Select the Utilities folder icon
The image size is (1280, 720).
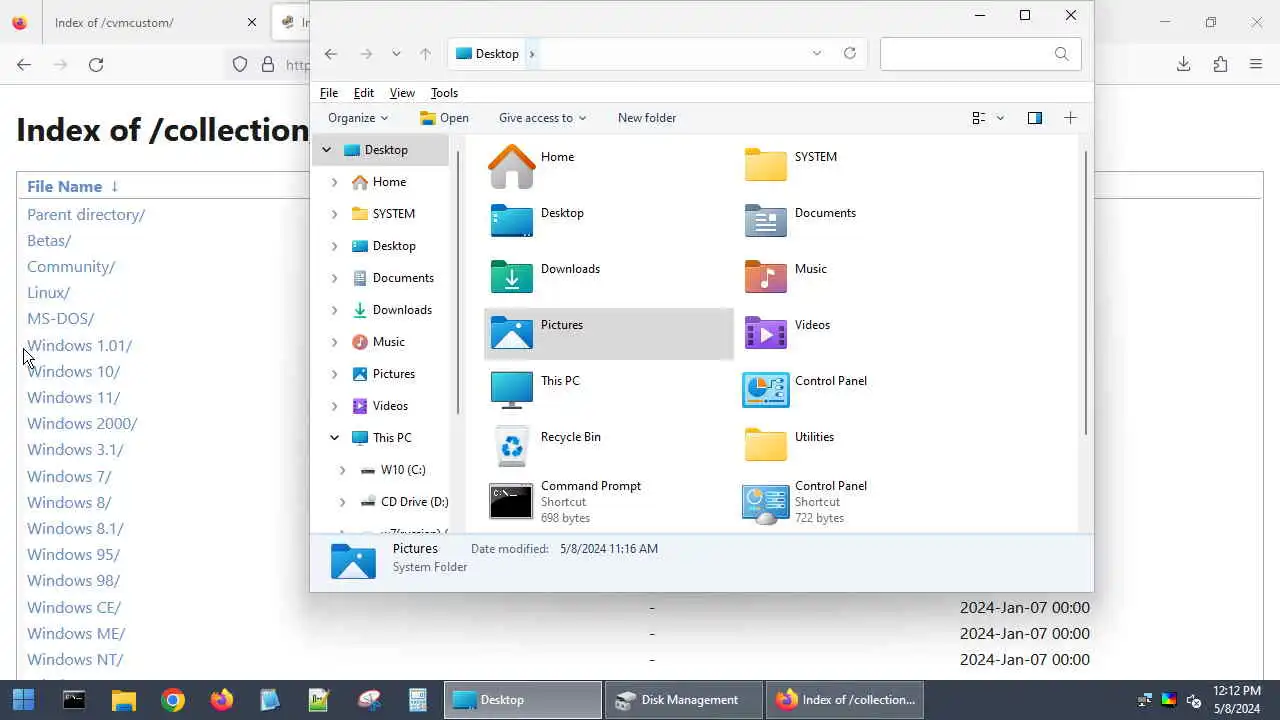point(765,445)
